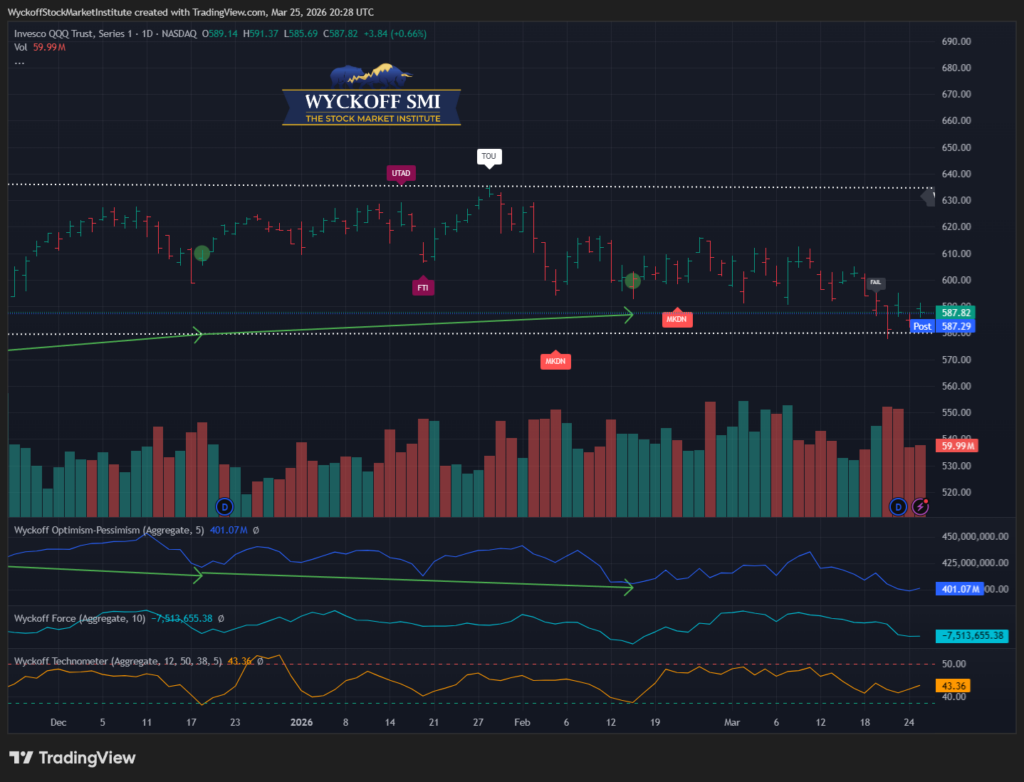Select the green circle marker in mid-February
The height and width of the screenshot is (782, 1024).
[633, 281]
